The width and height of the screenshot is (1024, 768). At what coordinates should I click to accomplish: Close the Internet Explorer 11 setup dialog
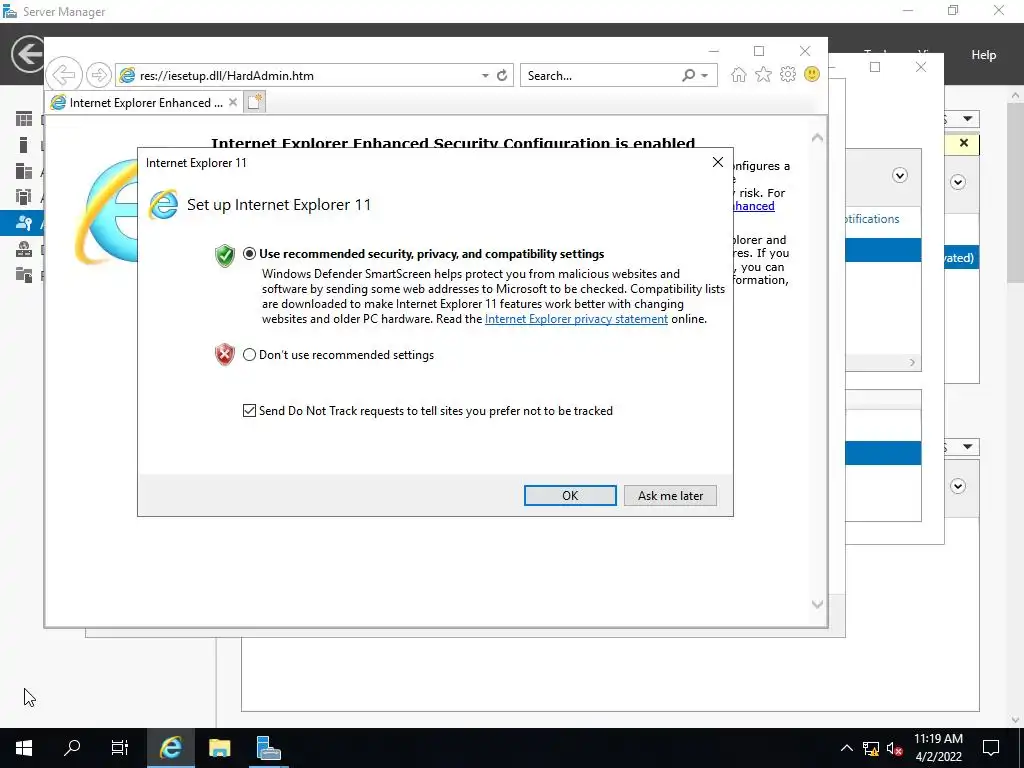pyautogui.click(x=718, y=162)
